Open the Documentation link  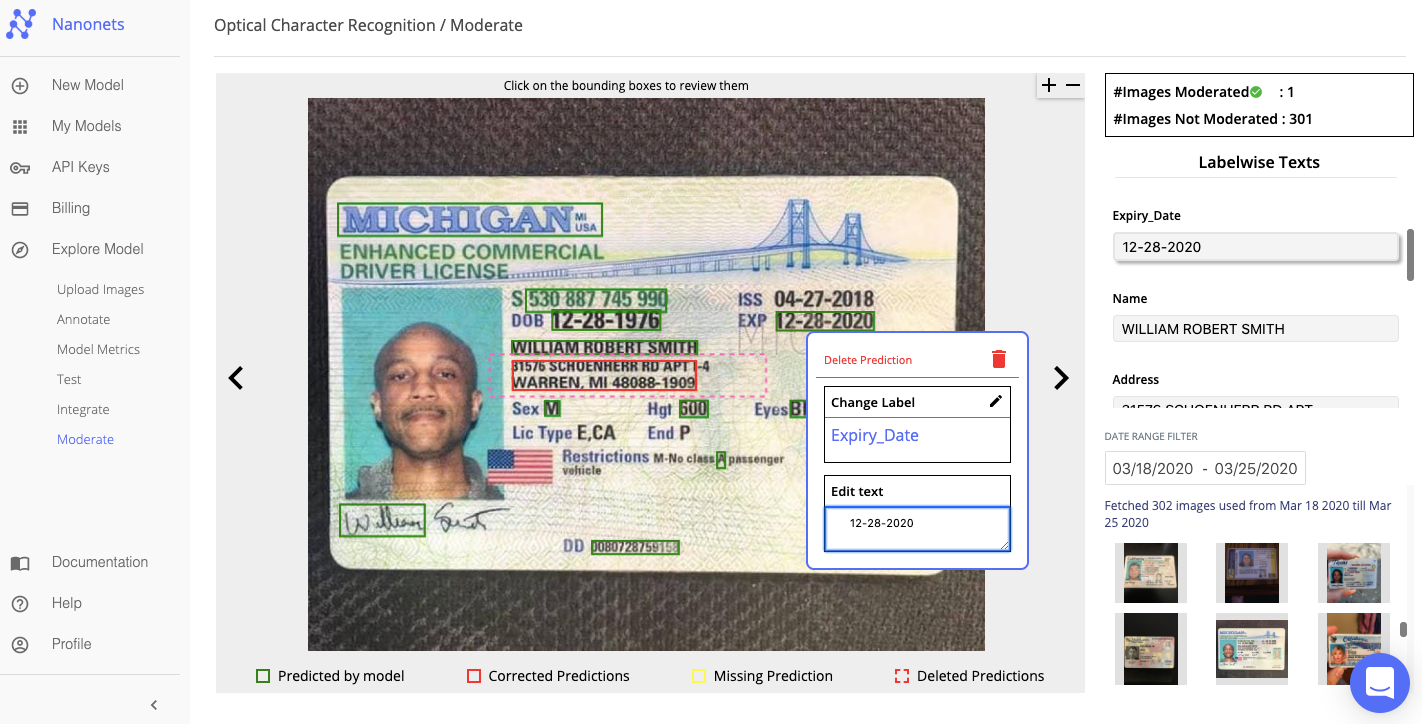click(x=99, y=562)
